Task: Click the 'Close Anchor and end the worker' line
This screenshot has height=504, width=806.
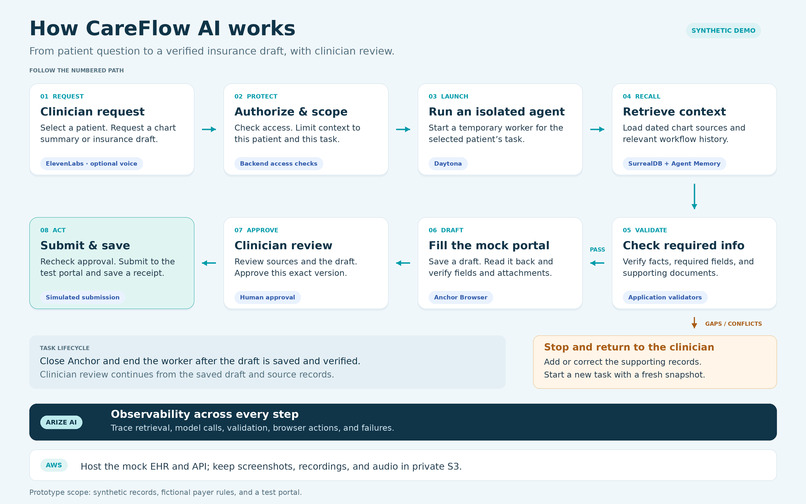Action: [x=200, y=361]
